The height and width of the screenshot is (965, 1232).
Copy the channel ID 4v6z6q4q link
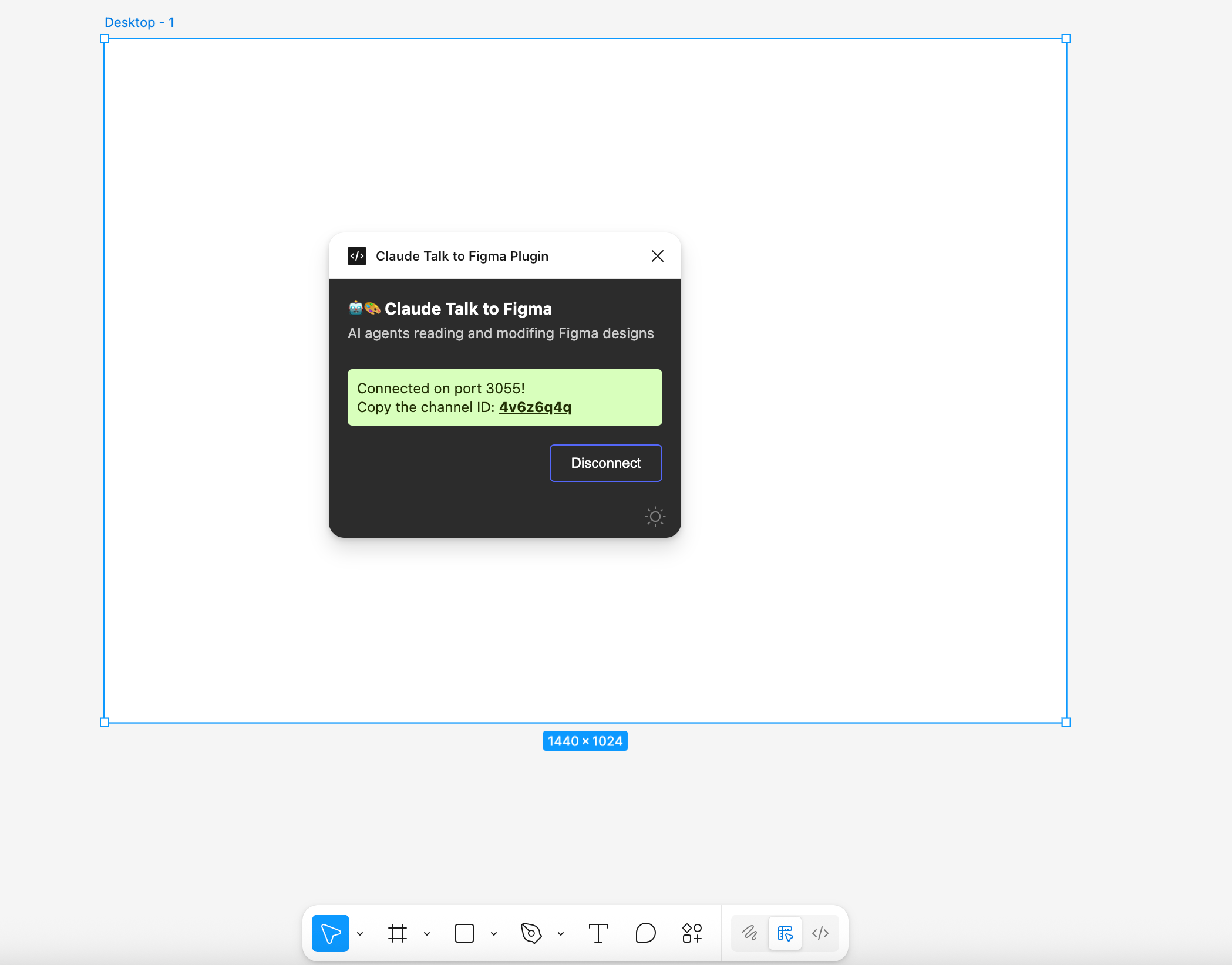tap(535, 407)
